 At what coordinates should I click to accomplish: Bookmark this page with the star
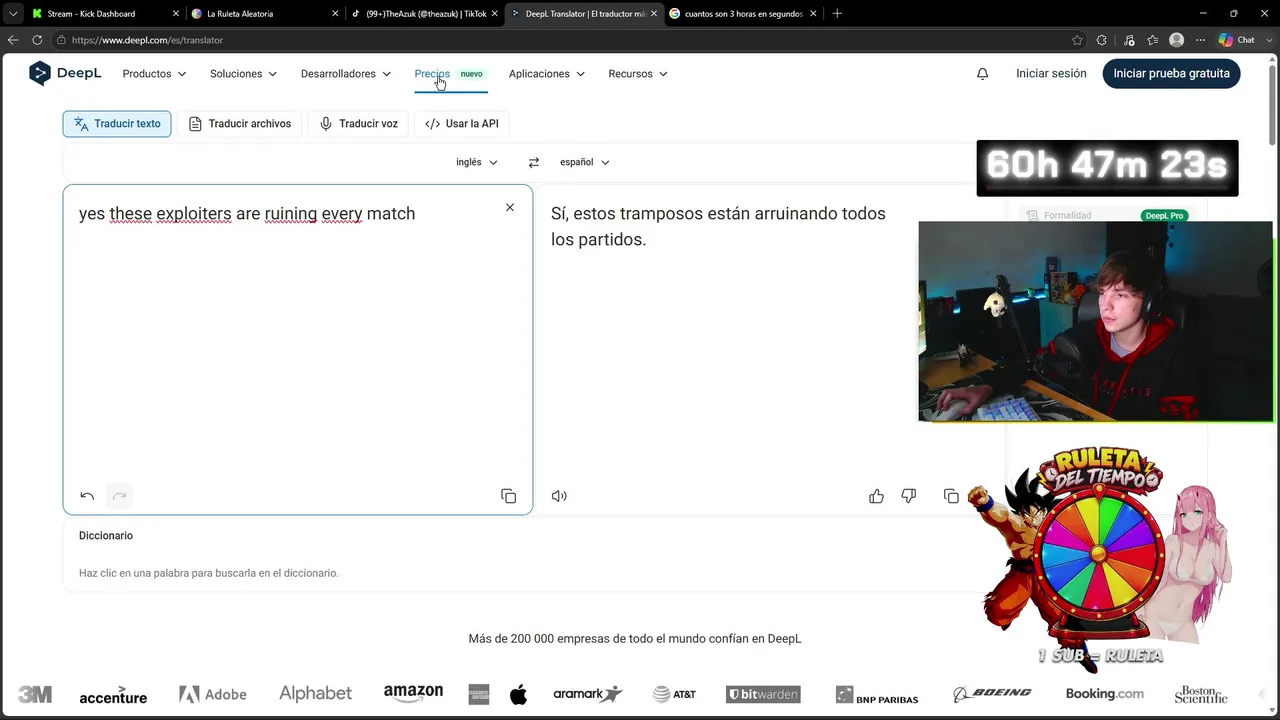pyautogui.click(x=1077, y=40)
